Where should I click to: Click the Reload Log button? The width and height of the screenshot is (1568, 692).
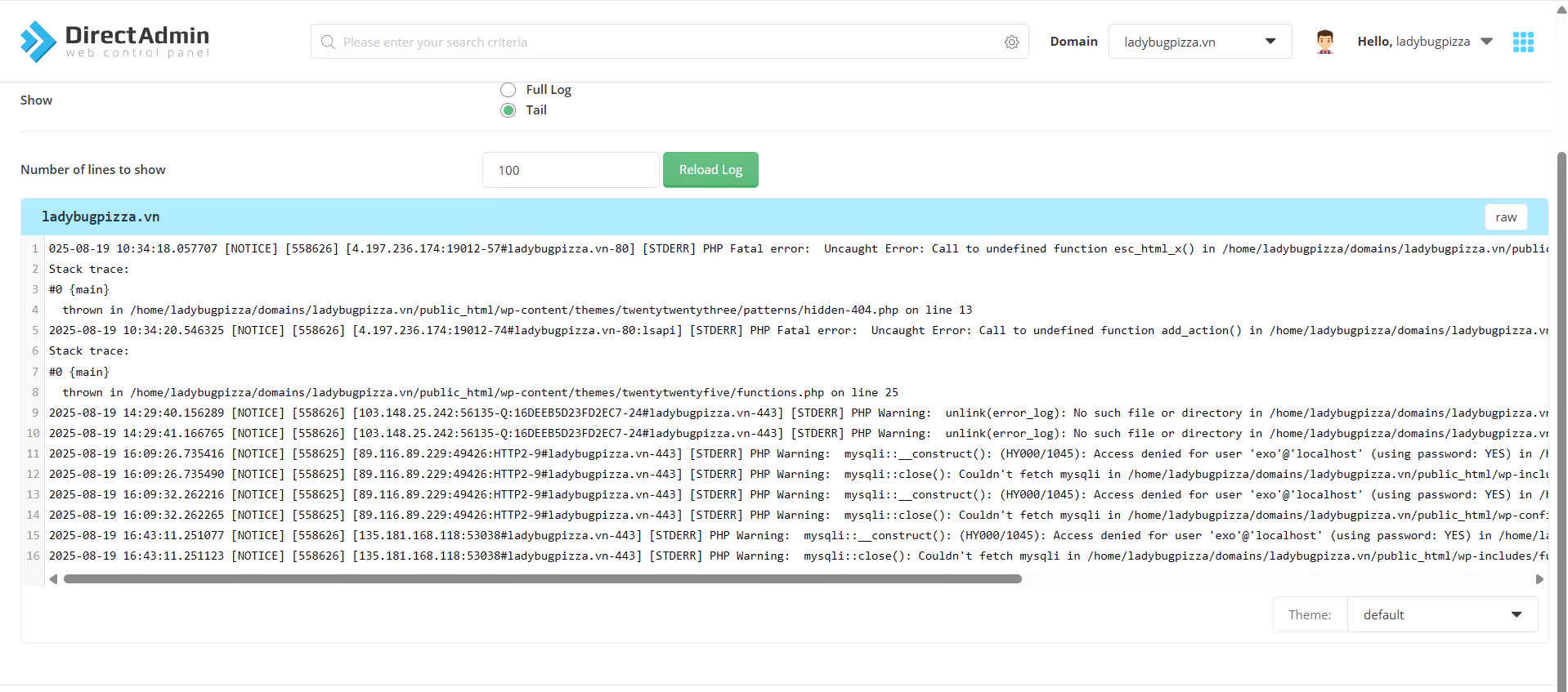click(x=710, y=170)
